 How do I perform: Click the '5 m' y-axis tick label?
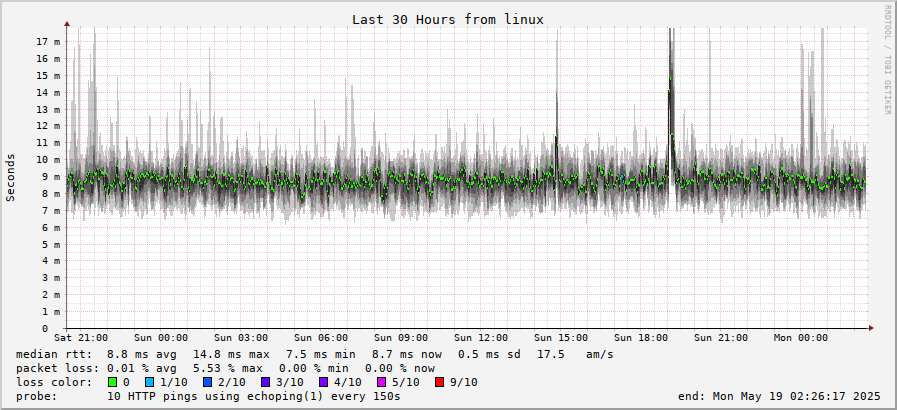51,244
